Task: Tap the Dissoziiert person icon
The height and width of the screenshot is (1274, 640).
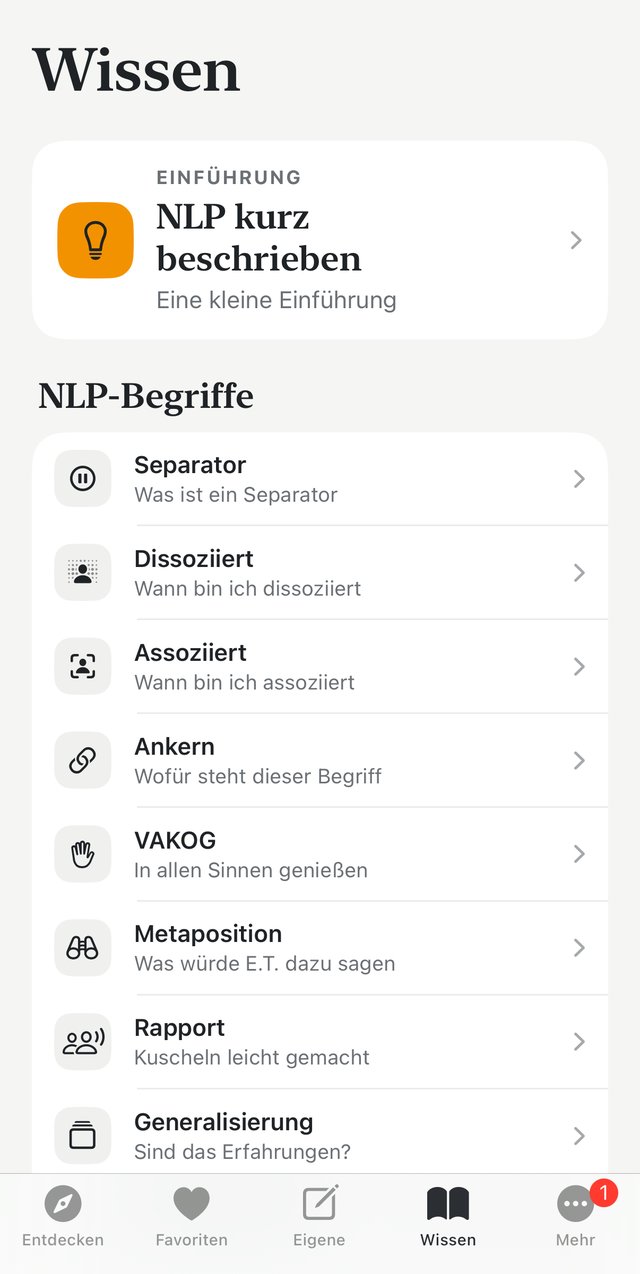Action: click(x=83, y=573)
